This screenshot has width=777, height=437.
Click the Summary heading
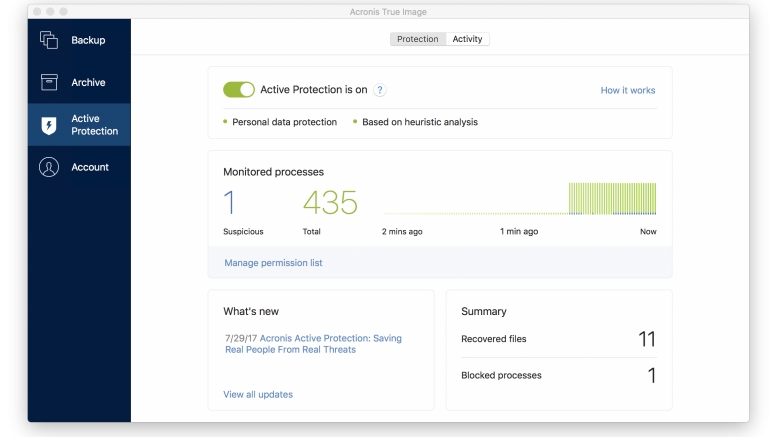(484, 311)
